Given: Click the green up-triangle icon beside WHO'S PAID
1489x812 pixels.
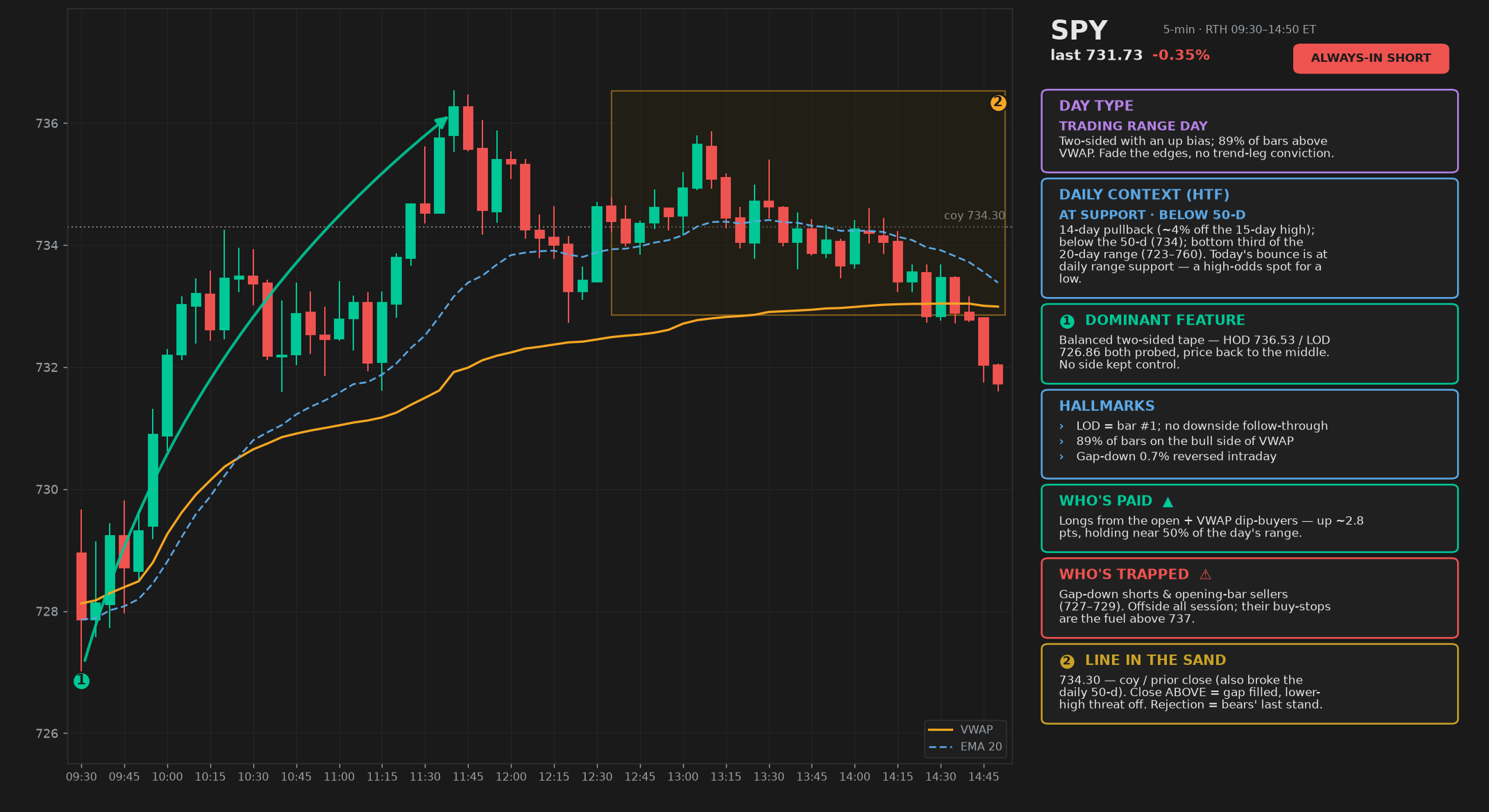Looking at the screenshot, I should point(1168,502).
